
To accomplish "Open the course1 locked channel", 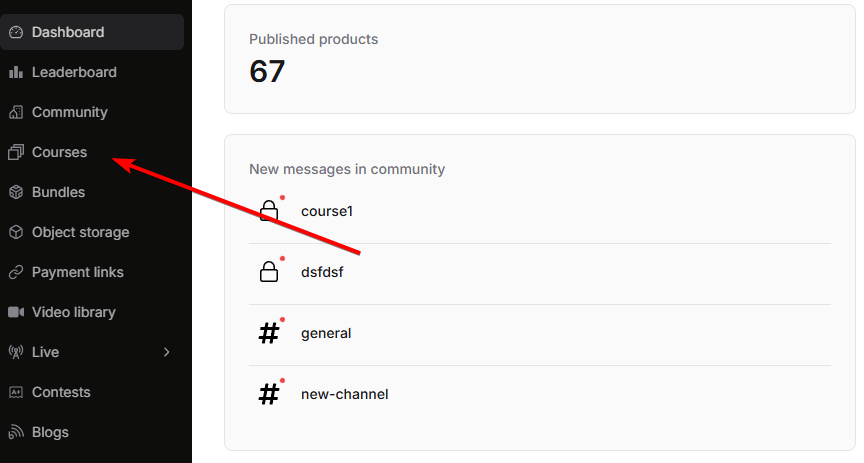I will 327,212.
